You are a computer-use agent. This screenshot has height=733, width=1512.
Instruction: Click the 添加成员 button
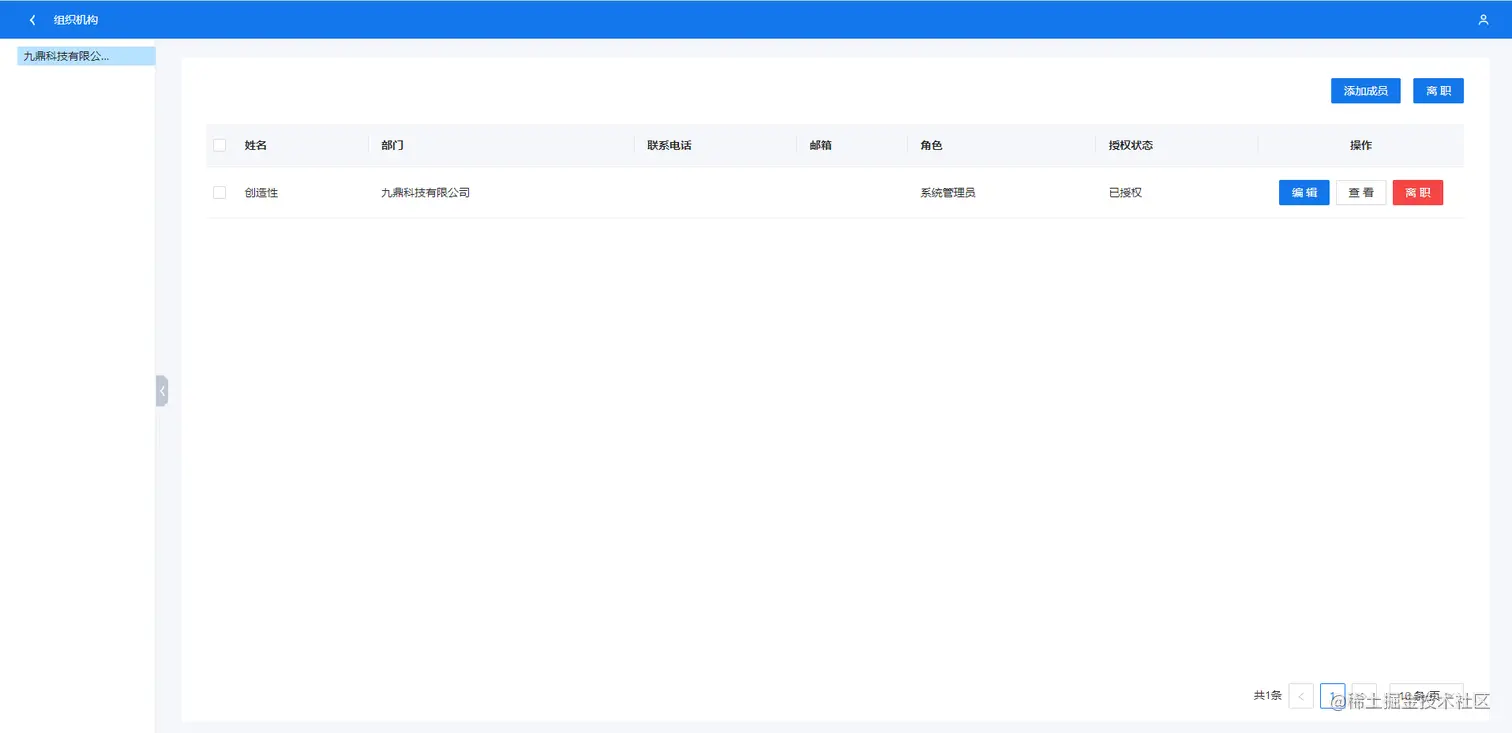1366,91
